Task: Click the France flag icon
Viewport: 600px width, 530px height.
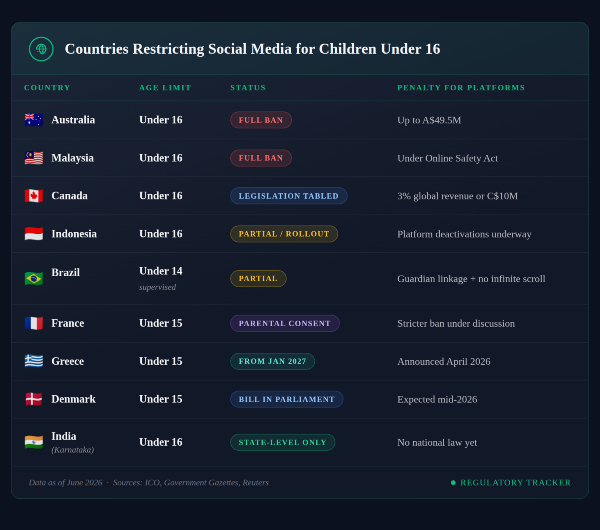Action: click(x=34, y=323)
